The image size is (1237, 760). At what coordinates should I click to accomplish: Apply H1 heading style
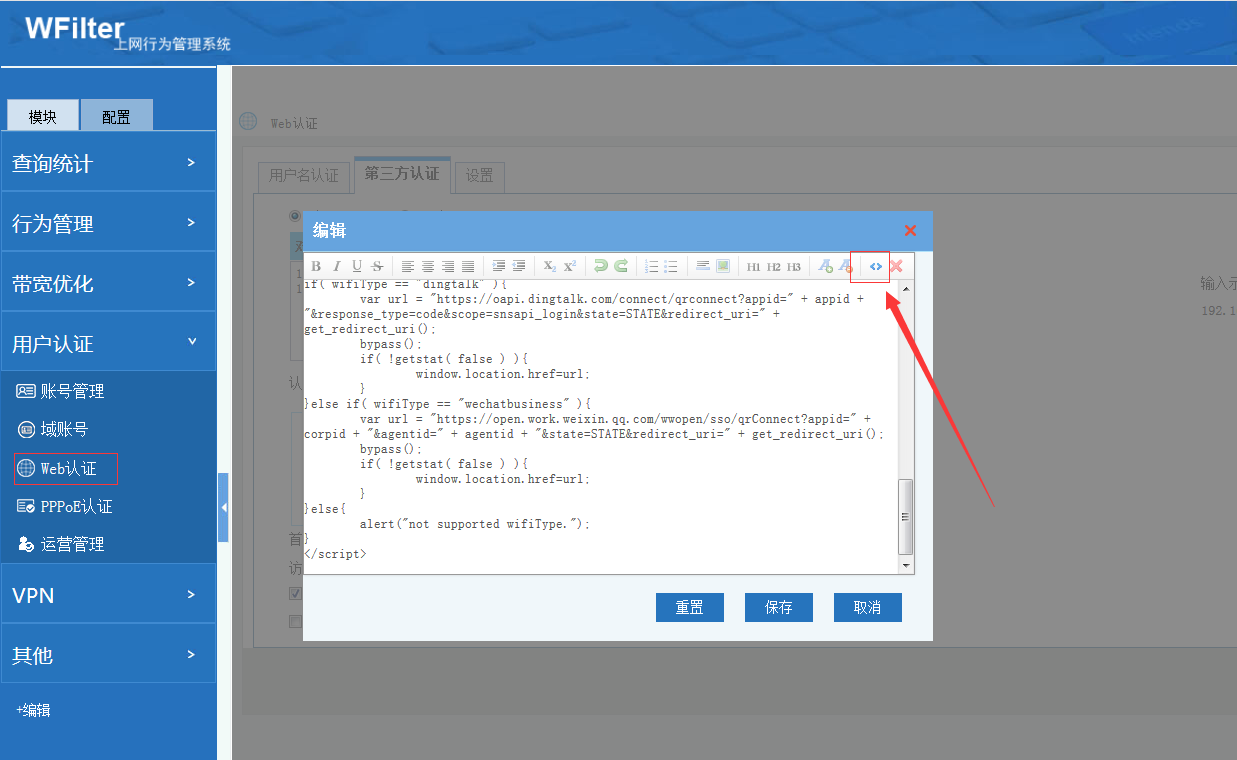753,266
